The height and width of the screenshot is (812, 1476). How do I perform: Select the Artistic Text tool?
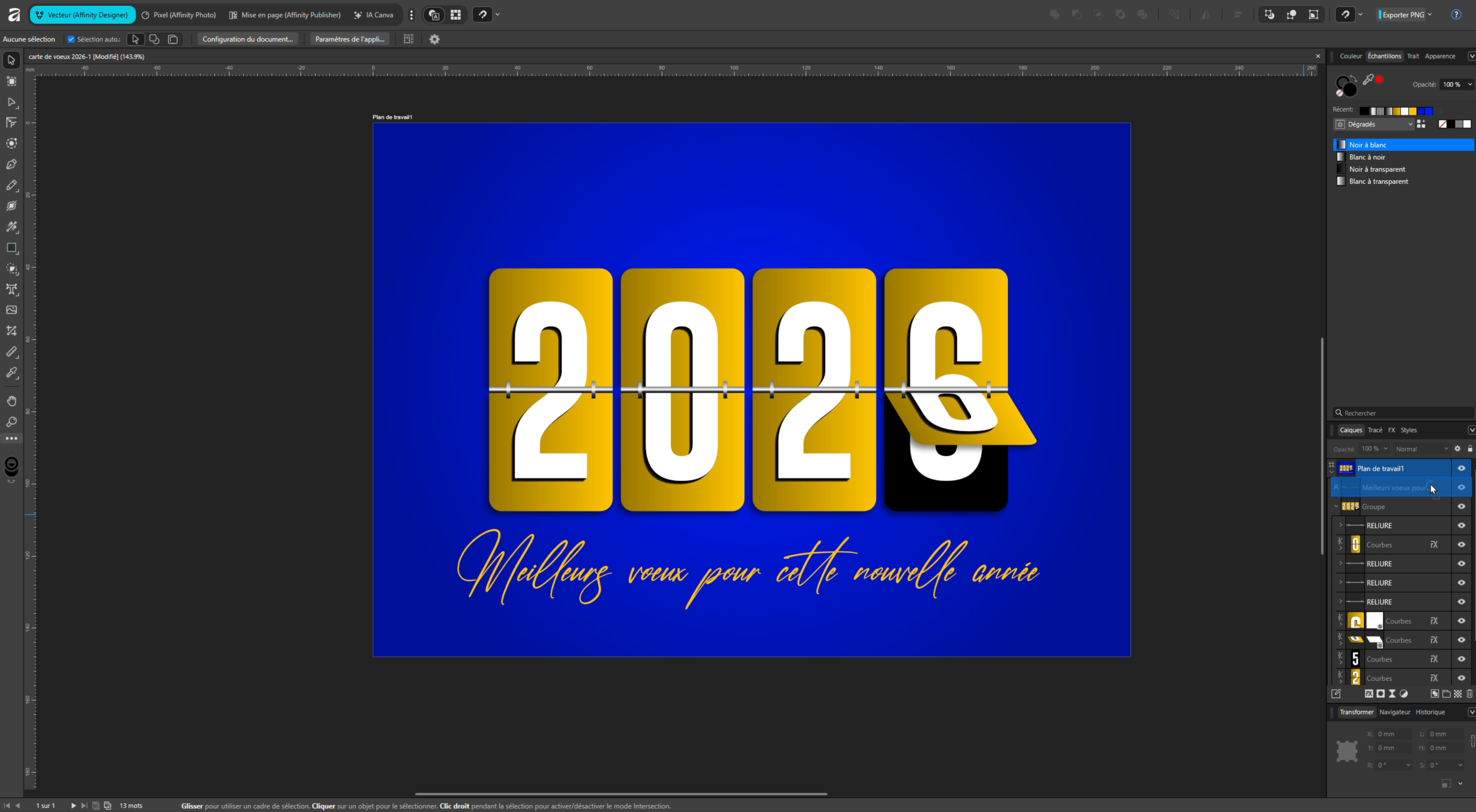click(x=12, y=290)
